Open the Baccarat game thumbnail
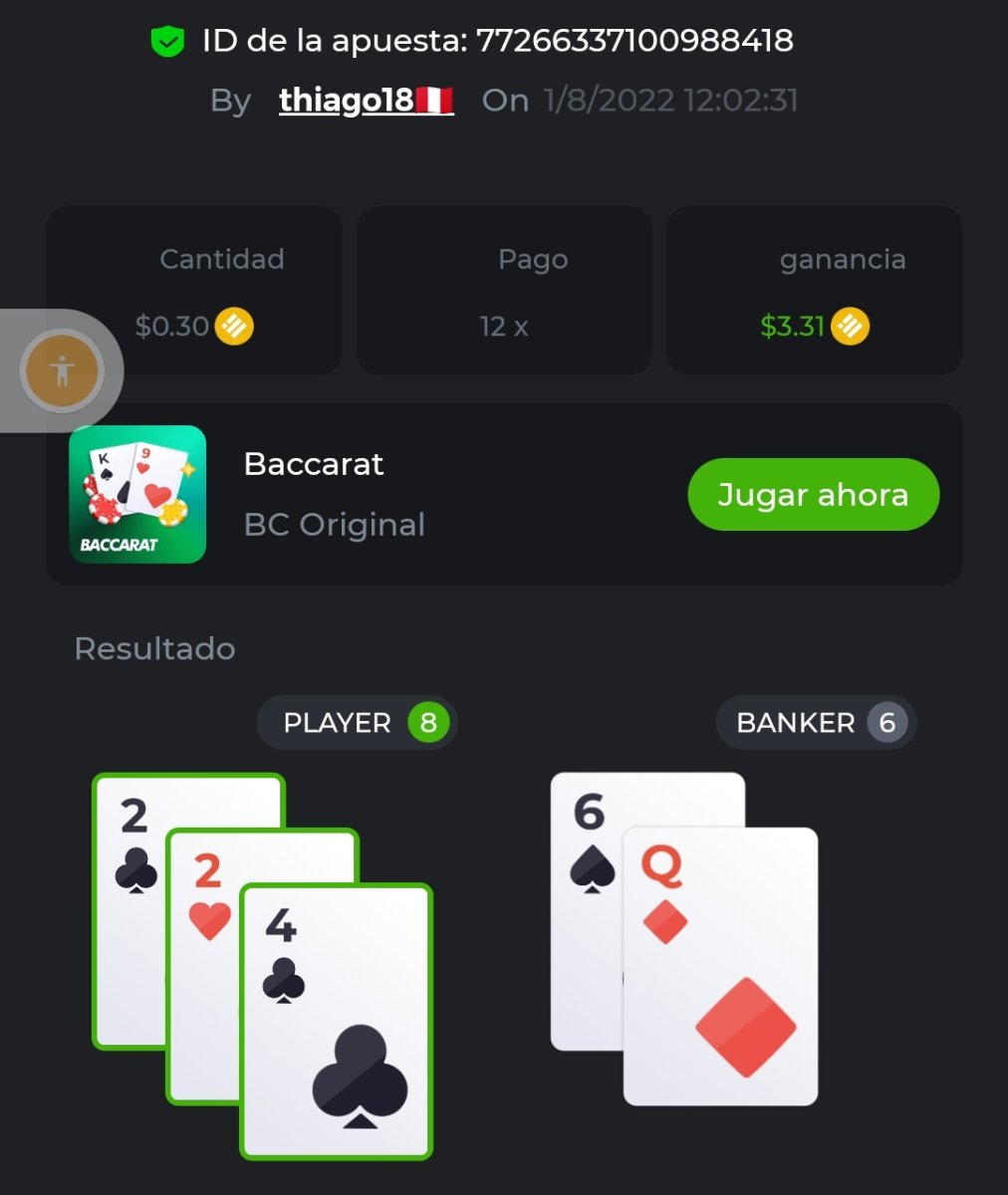This screenshot has height=1195, width=1008. (x=137, y=494)
